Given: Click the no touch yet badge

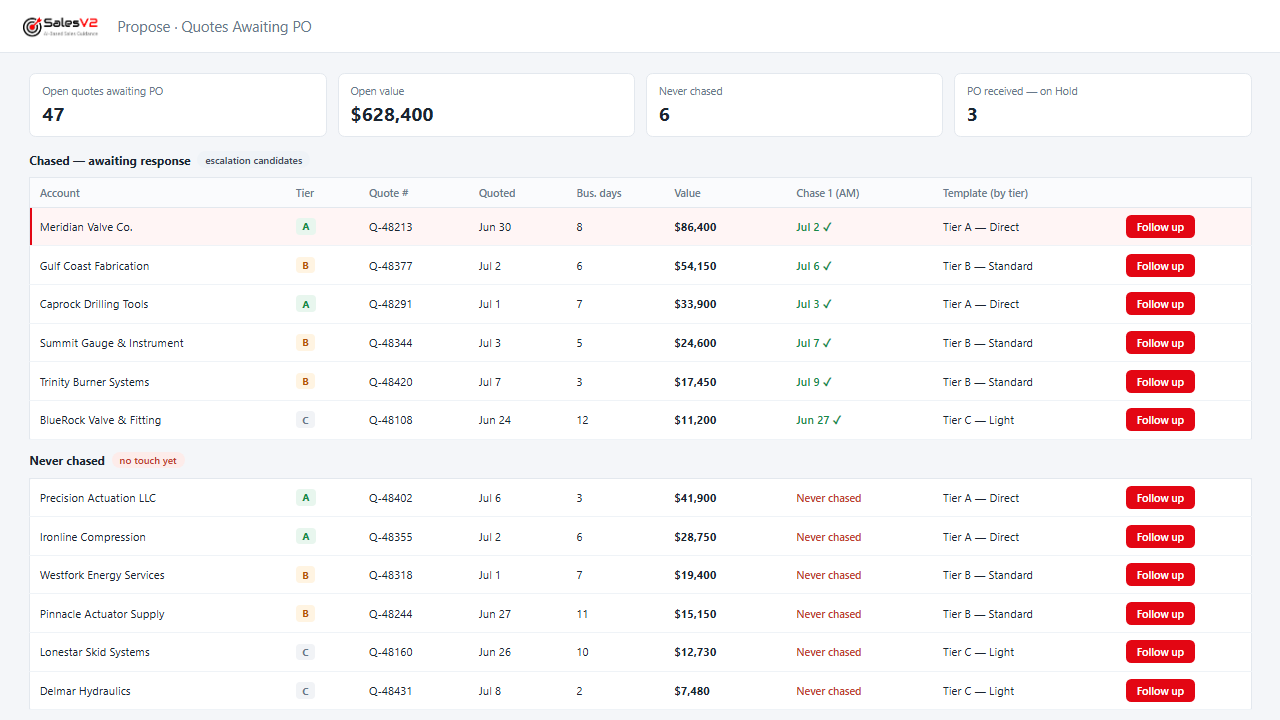Looking at the screenshot, I should click(x=148, y=461).
